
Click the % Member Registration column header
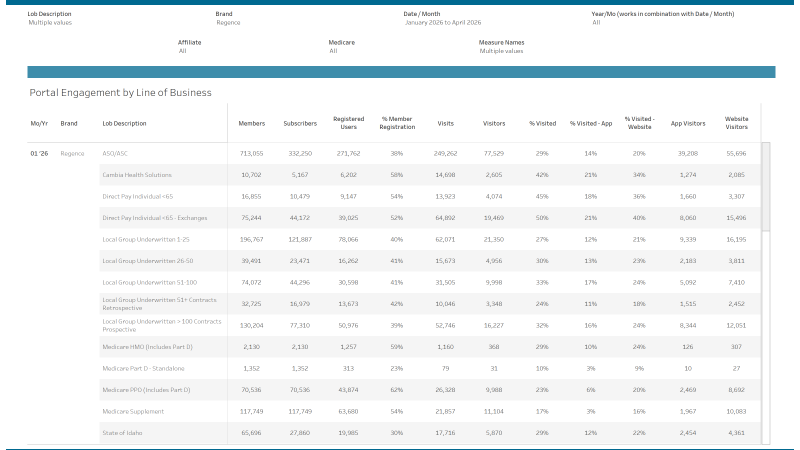[x=397, y=124]
